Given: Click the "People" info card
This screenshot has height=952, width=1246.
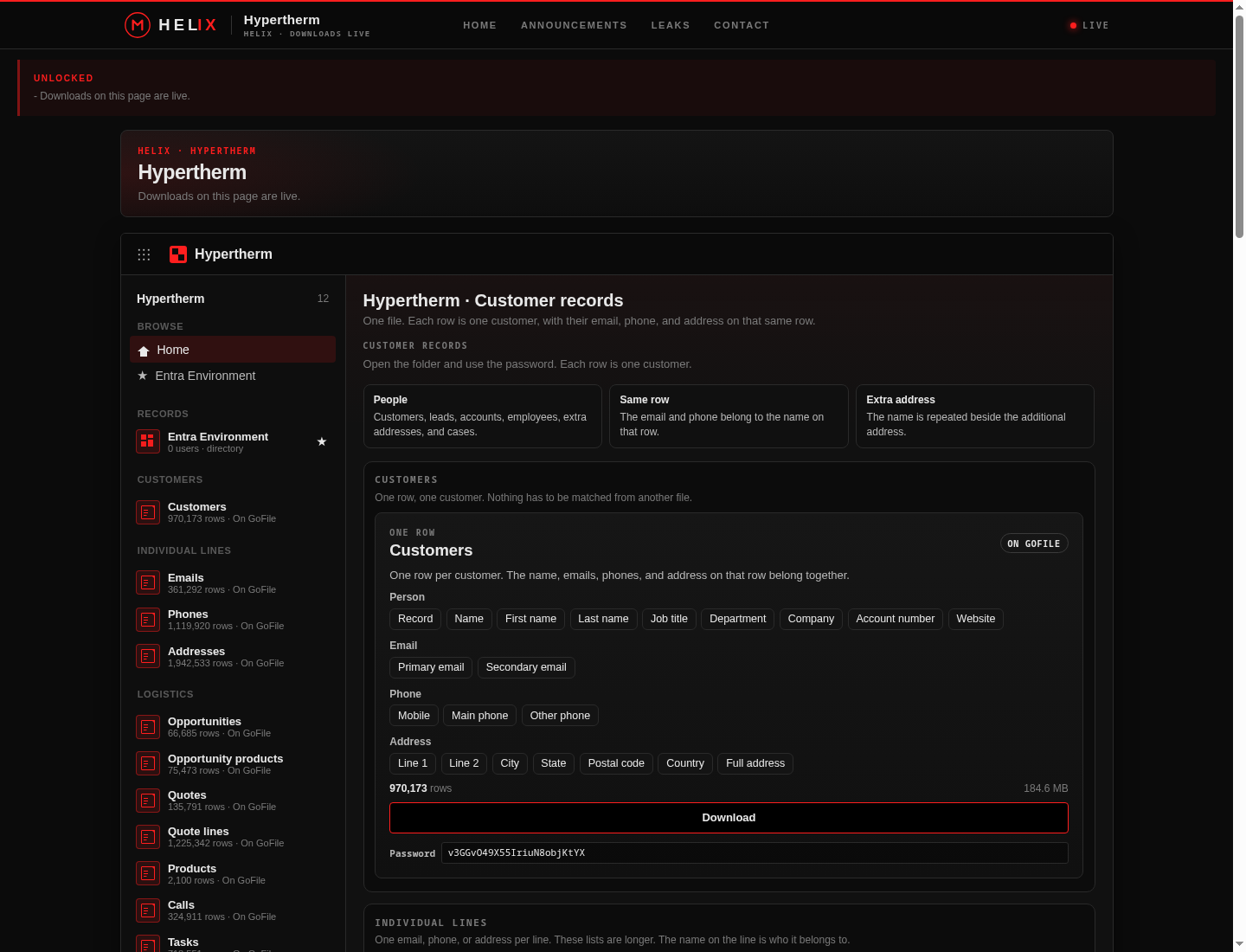Looking at the screenshot, I should [x=483, y=416].
